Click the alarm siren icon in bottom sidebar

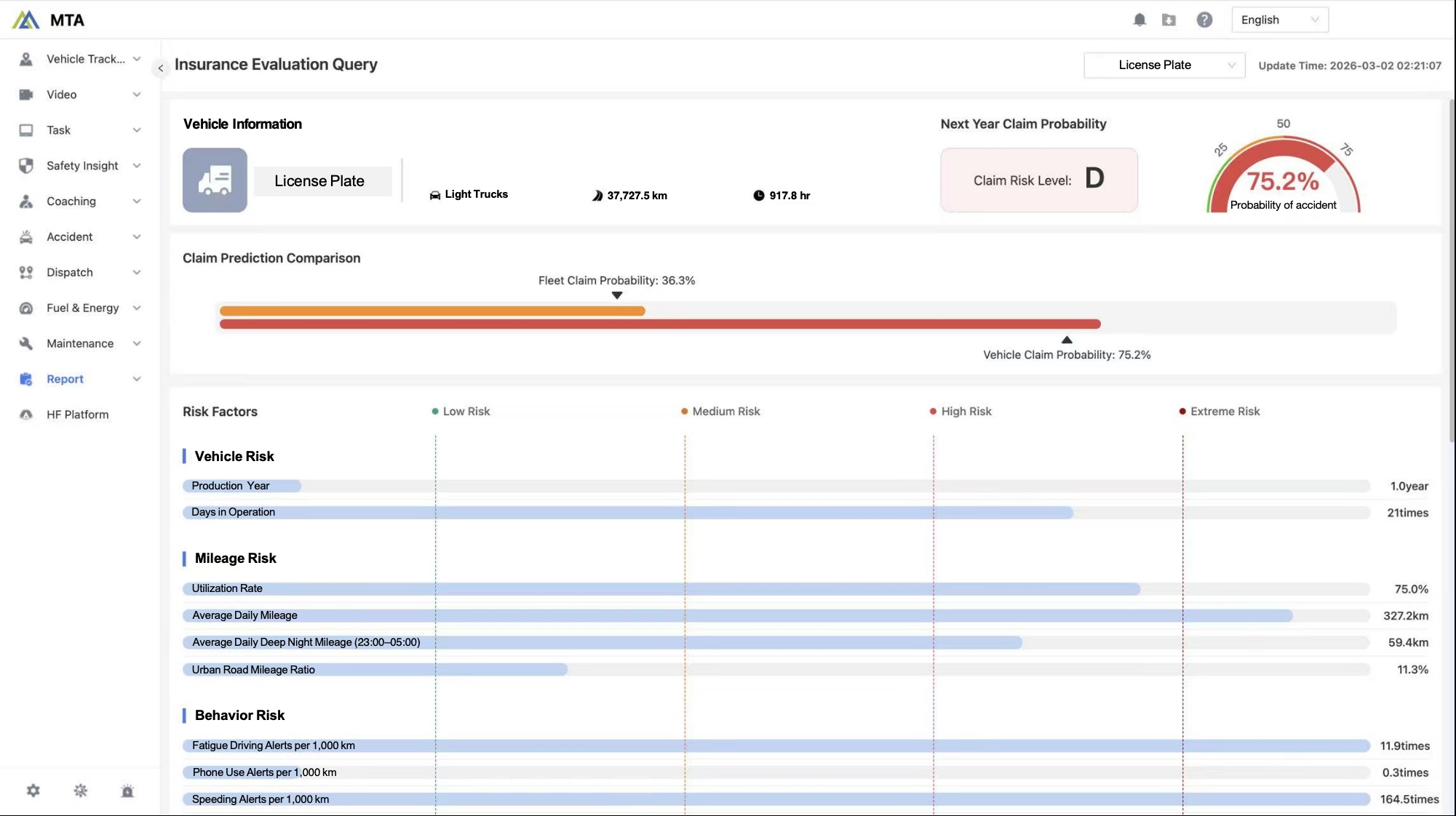coord(127,791)
